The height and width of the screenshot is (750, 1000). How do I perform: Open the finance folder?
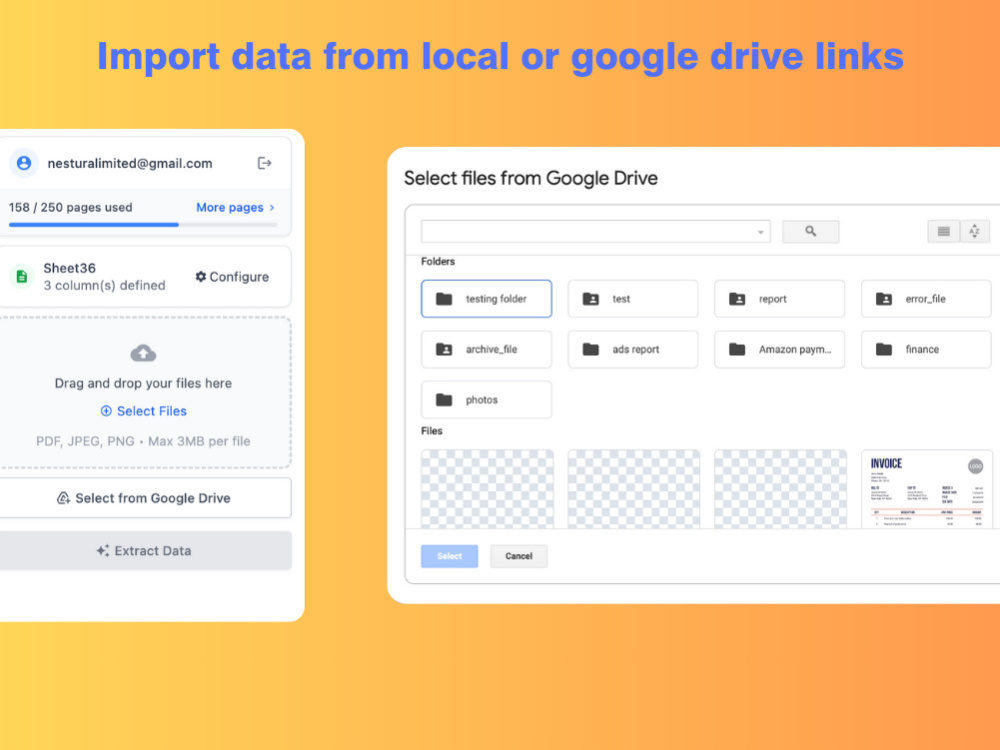pyautogui.click(x=926, y=349)
